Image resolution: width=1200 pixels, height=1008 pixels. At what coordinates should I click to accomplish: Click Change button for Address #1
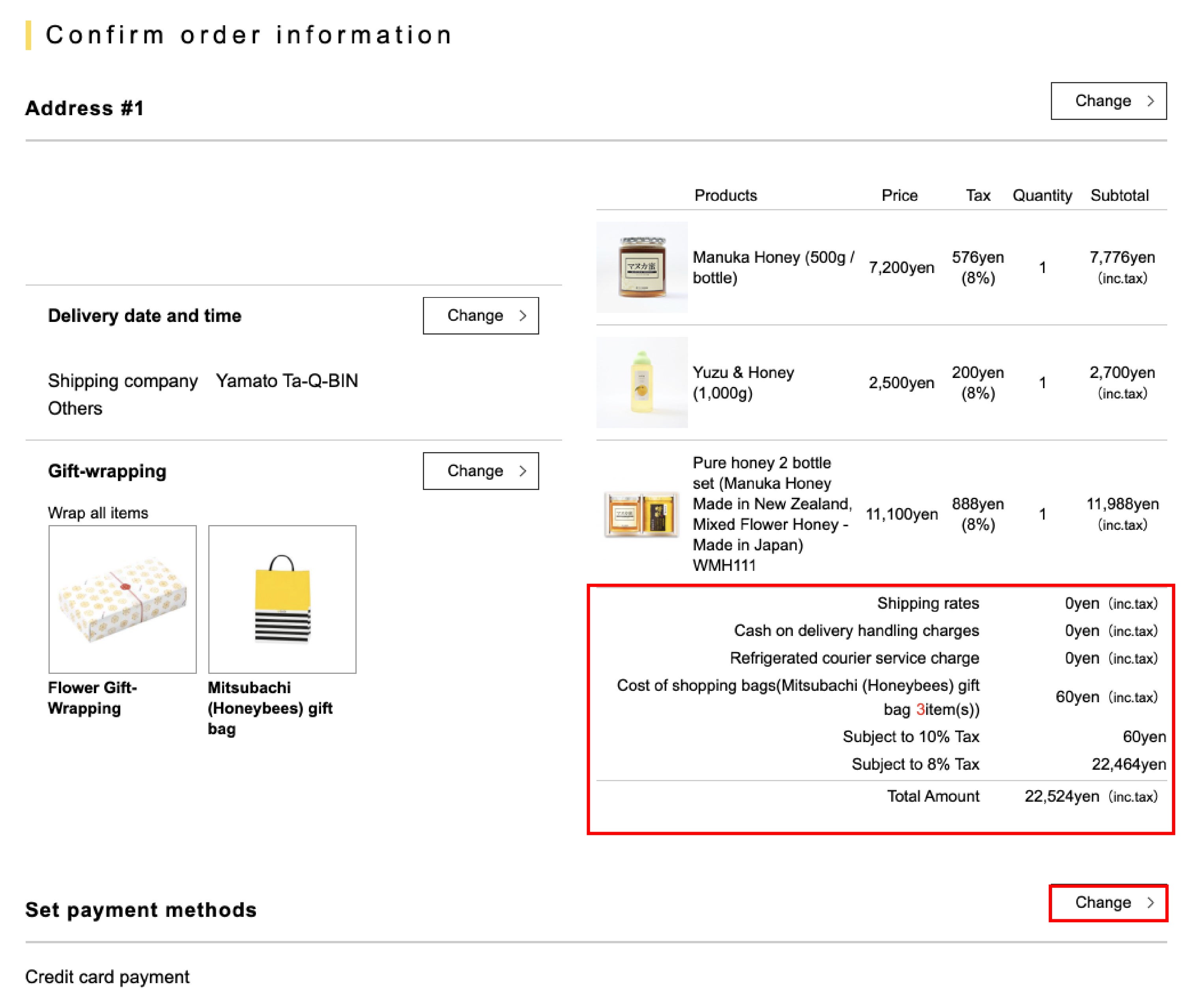[1108, 101]
